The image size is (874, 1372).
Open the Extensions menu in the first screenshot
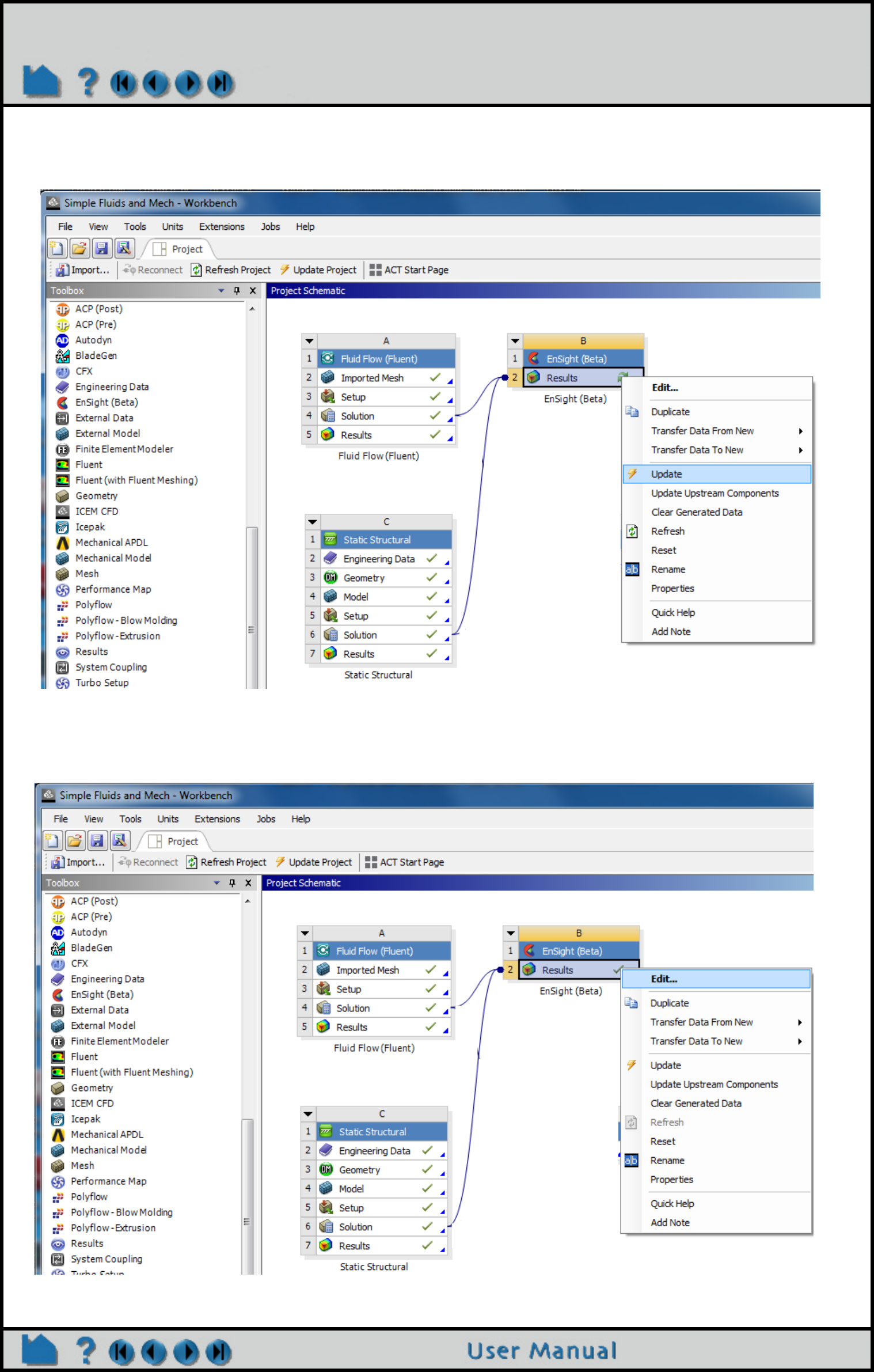222,226
